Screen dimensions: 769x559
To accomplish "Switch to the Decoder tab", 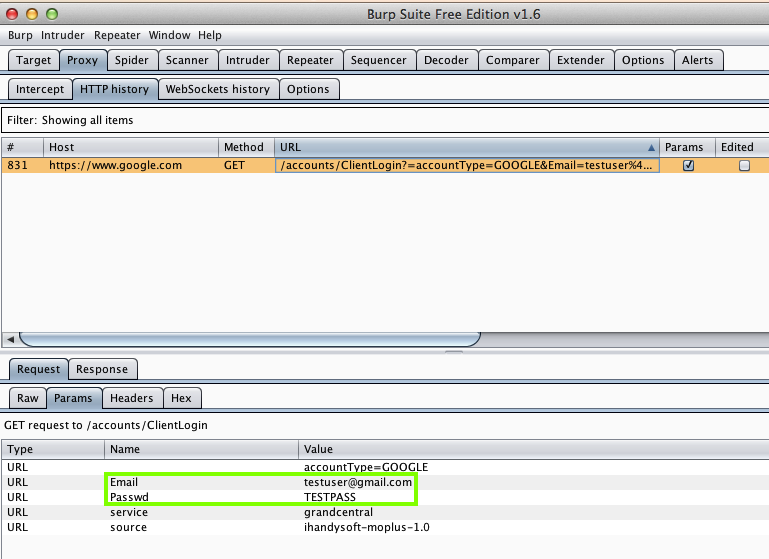I will 446,60.
